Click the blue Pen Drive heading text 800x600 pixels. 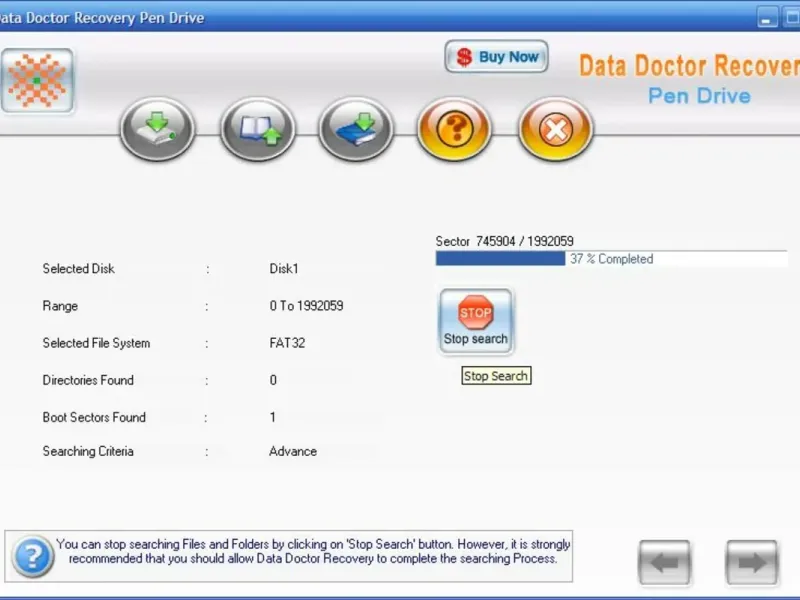[x=699, y=96]
